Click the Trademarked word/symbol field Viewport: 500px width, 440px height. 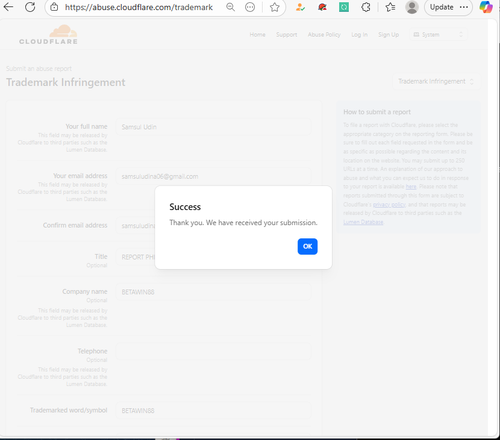[x=213, y=411]
